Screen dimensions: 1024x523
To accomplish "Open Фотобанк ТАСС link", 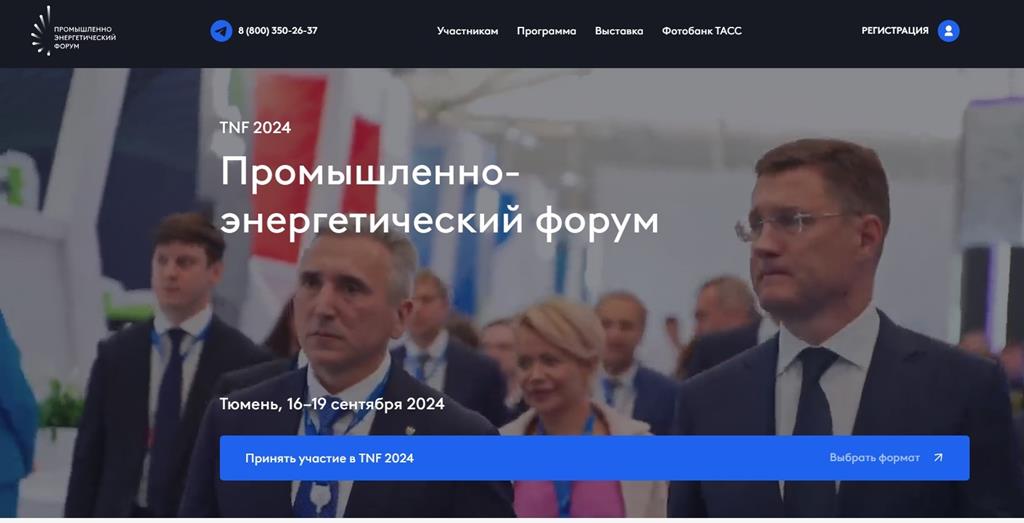I will [x=702, y=31].
